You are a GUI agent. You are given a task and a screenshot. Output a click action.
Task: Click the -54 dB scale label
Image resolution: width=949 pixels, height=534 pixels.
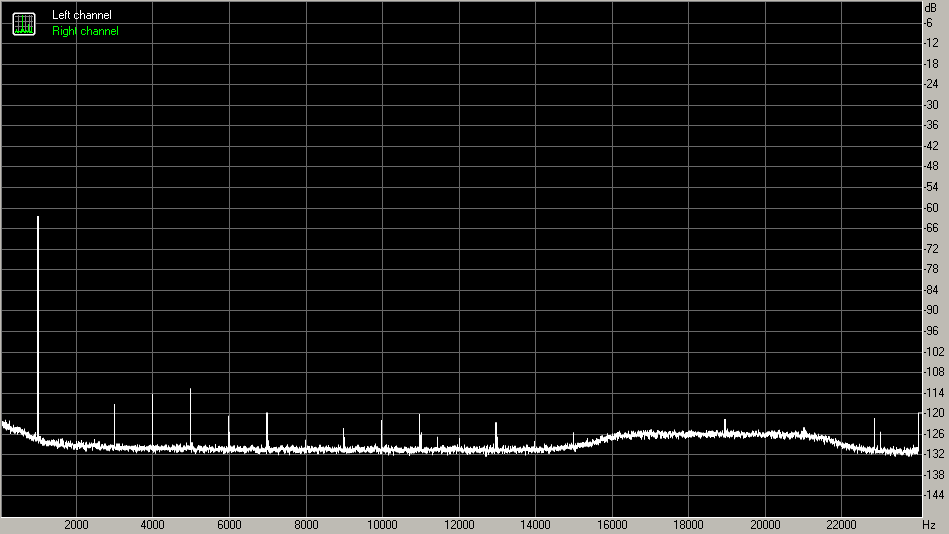(x=931, y=187)
